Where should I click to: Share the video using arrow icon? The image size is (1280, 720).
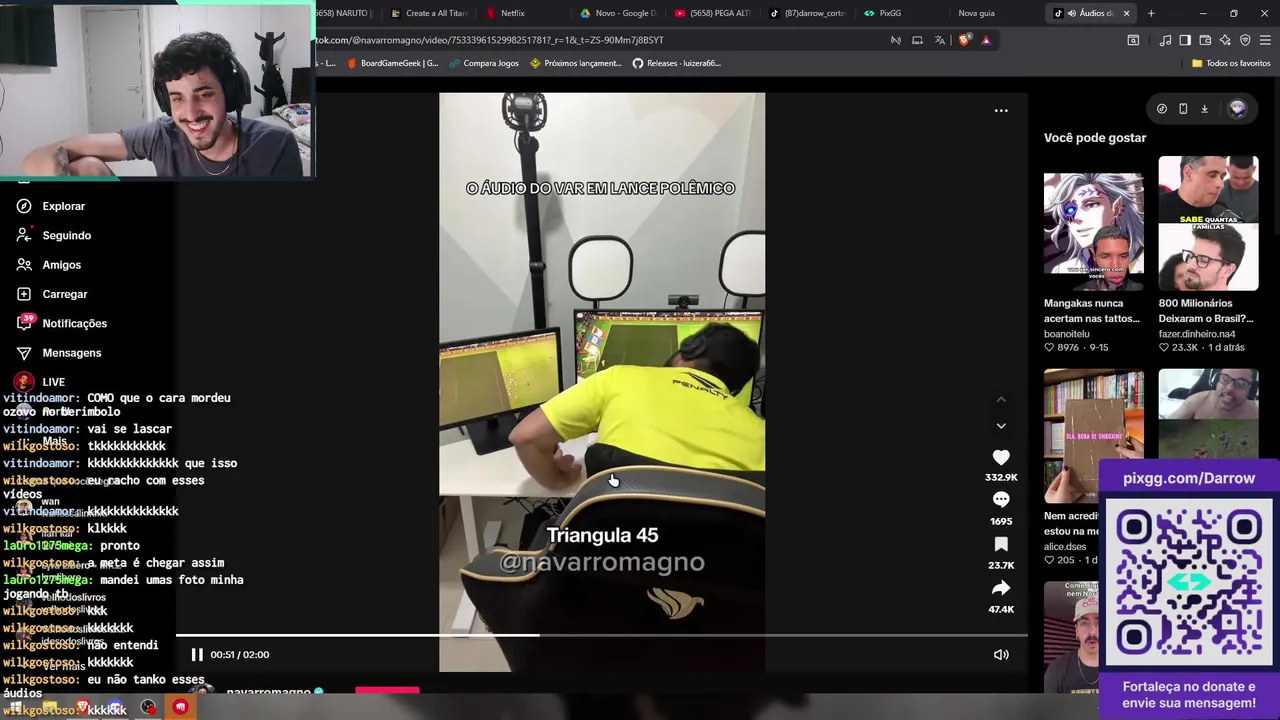pyautogui.click(x=1001, y=588)
